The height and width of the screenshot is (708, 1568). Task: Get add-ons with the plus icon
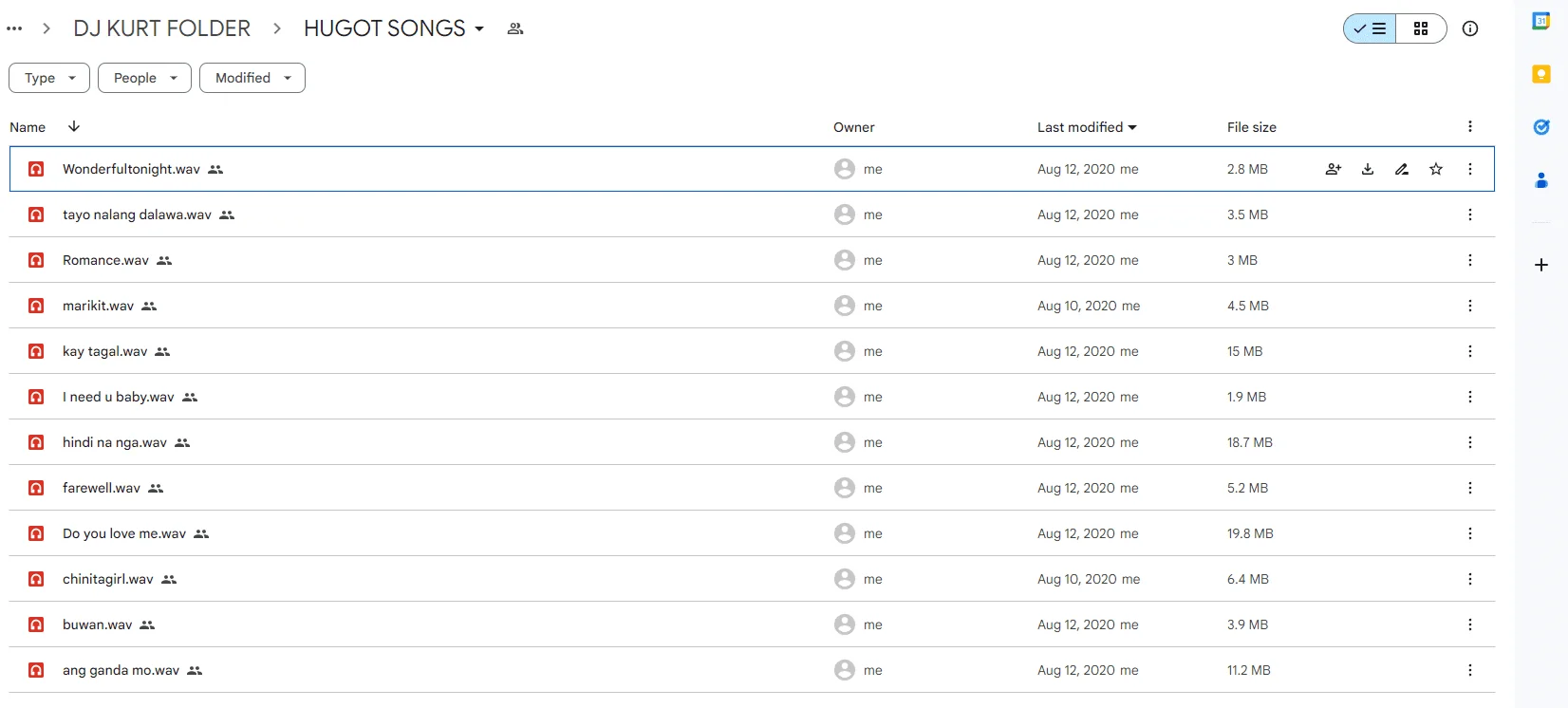coord(1541,265)
